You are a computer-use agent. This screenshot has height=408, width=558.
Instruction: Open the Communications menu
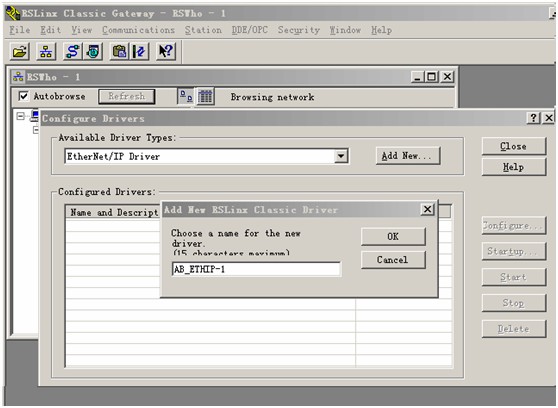pyautogui.click(x=138, y=30)
